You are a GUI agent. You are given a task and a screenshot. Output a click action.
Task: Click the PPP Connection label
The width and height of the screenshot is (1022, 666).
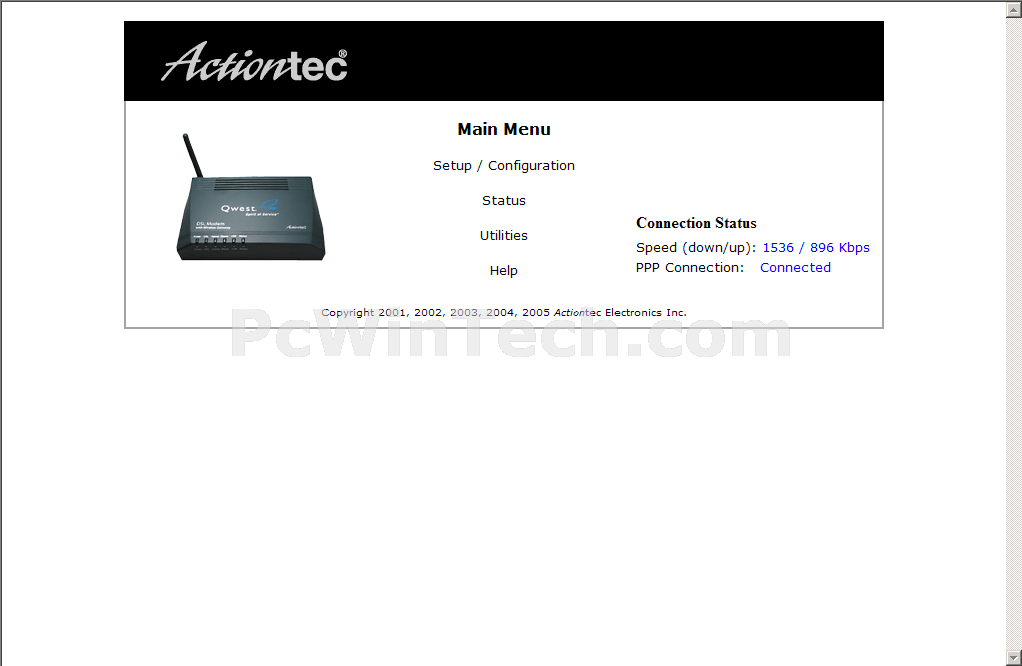pos(690,268)
